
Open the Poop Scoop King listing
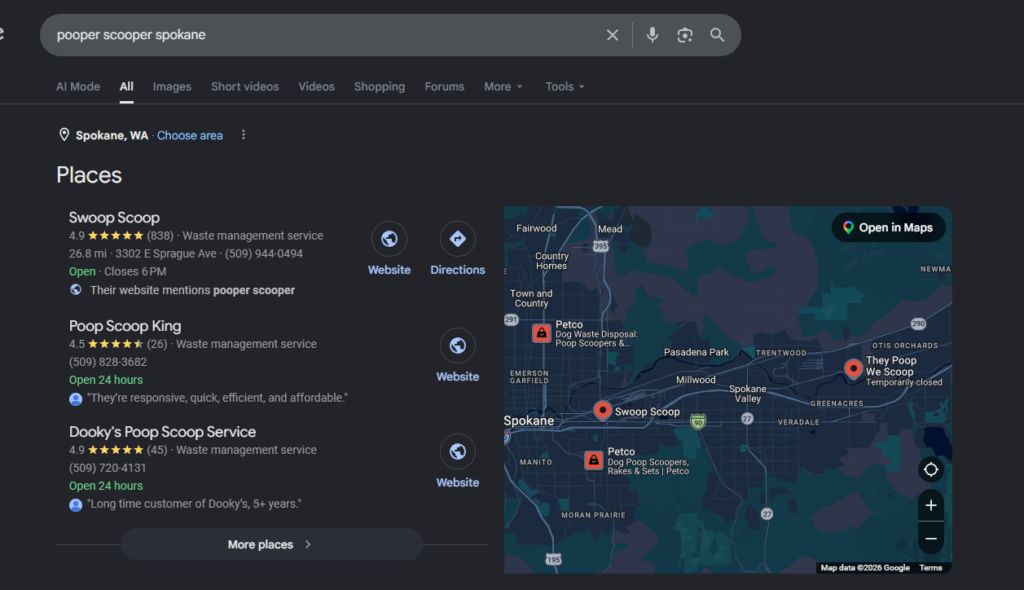point(125,326)
